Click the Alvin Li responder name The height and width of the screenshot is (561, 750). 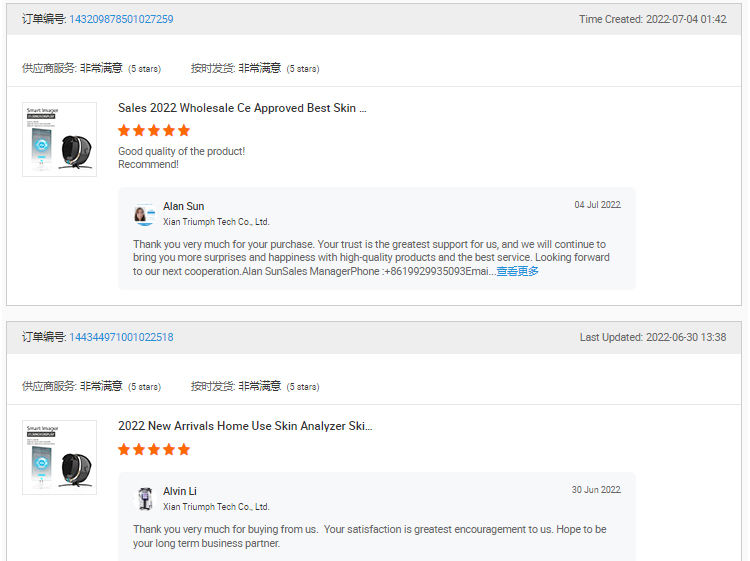pos(180,491)
